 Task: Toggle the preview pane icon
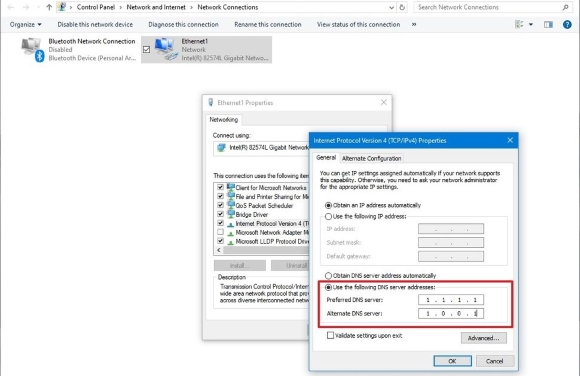[x=548, y=24]
